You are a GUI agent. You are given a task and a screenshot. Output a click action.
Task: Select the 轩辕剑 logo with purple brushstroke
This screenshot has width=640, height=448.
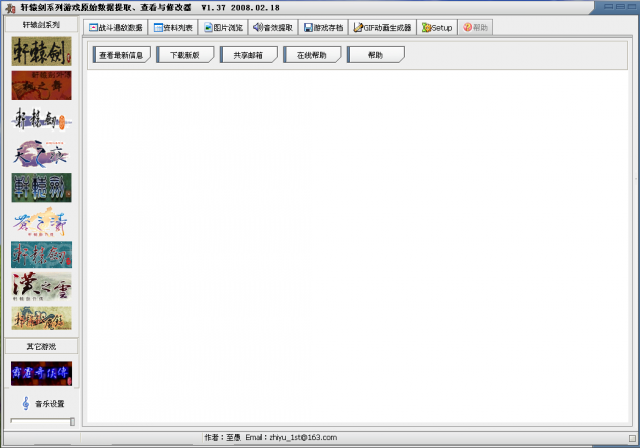(x=41, y=120)
